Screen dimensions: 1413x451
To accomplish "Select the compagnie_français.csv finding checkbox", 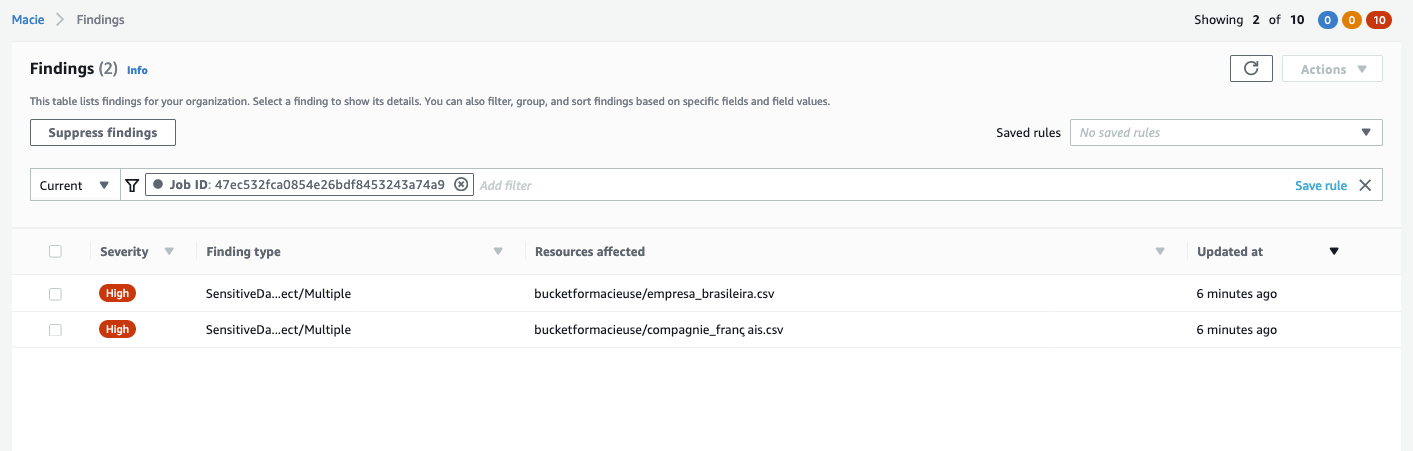I will click(55, 330).
